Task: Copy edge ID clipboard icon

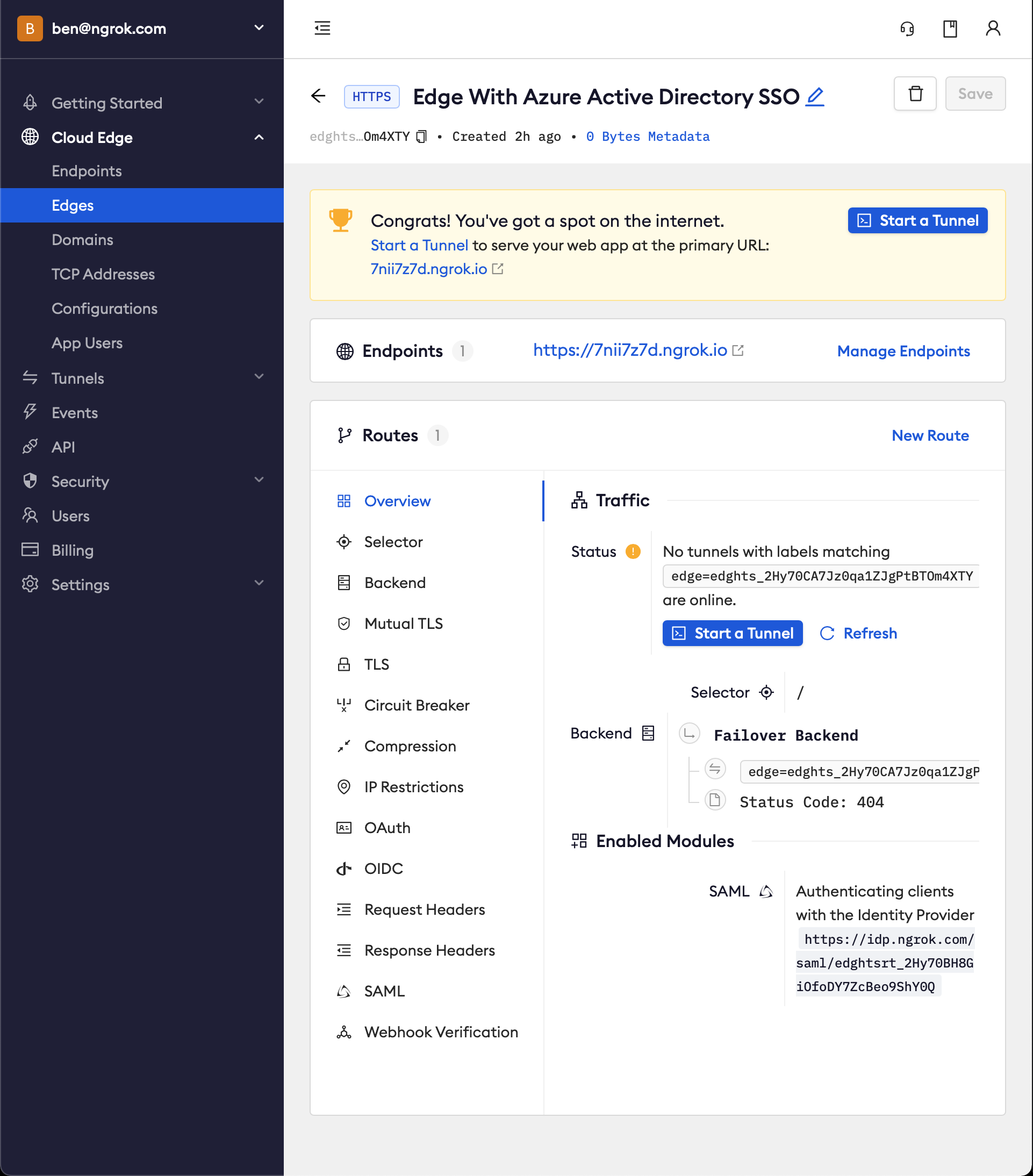Action: (x=421, y=137)
